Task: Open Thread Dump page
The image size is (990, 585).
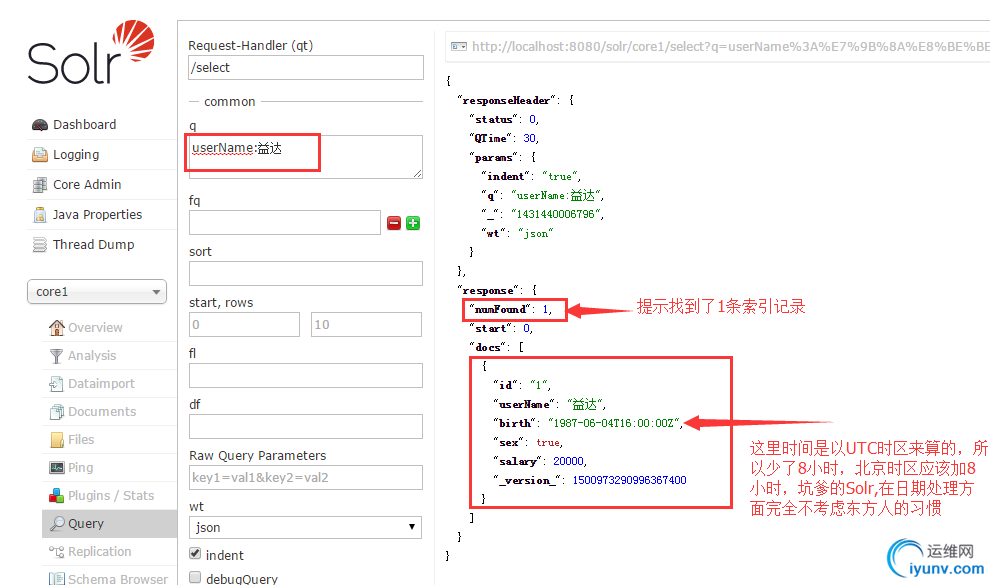Action: 93,245
